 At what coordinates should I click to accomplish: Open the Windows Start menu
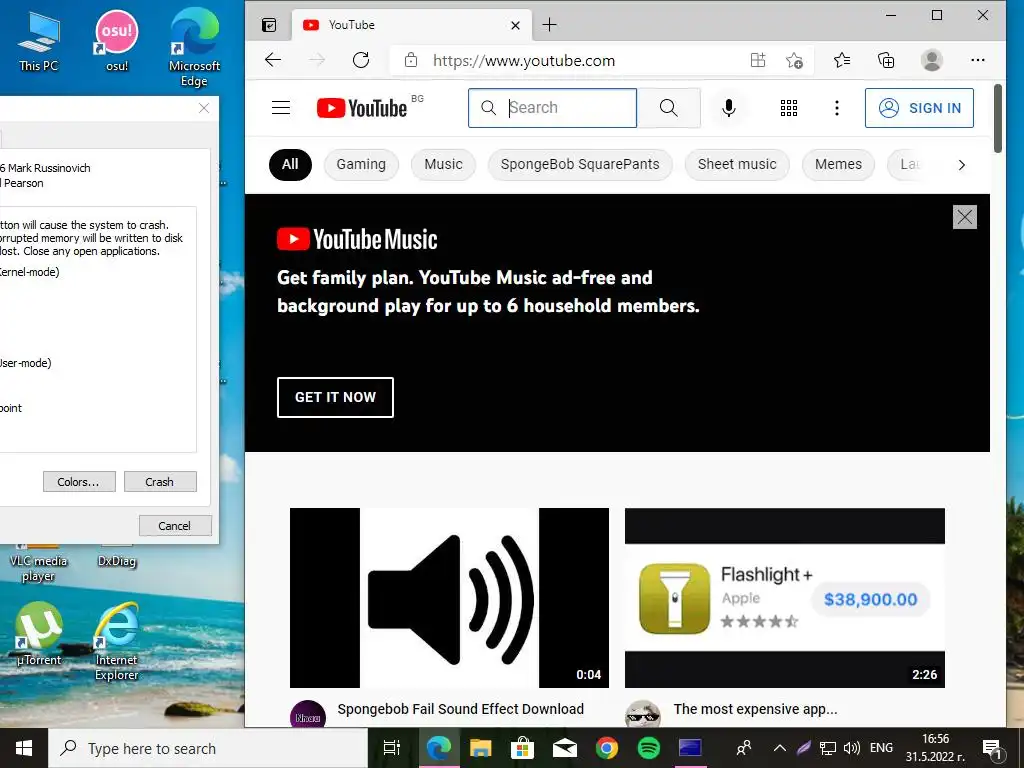point(24,748)
